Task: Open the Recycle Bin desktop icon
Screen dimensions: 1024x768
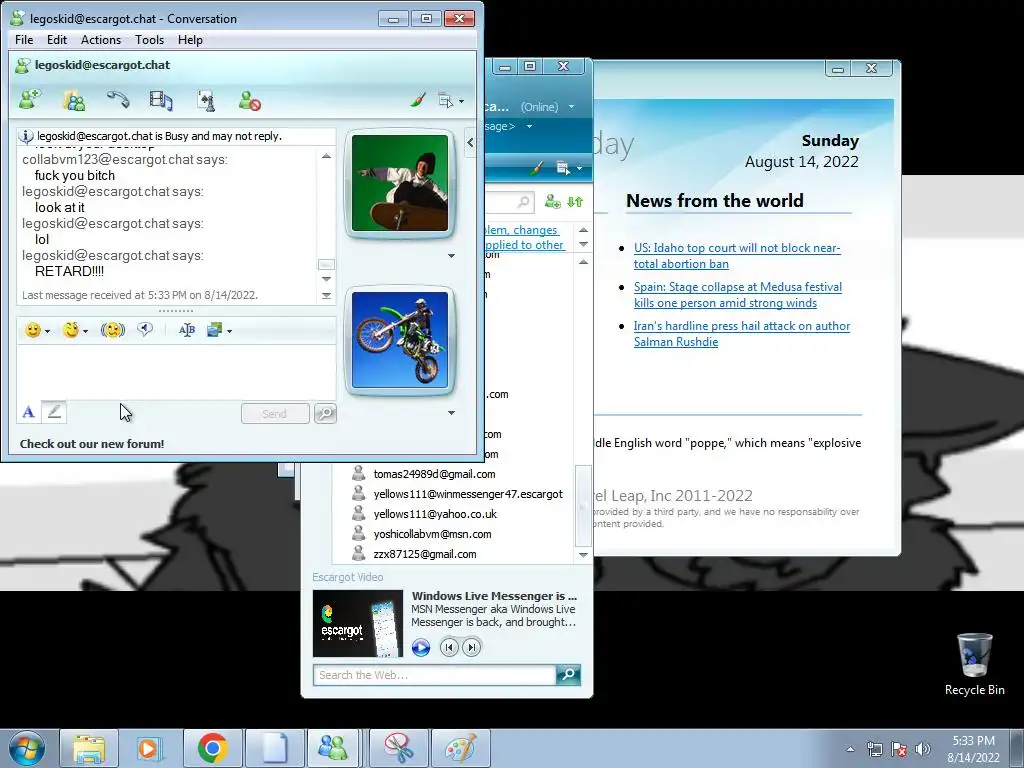Action: pos(974,664)
